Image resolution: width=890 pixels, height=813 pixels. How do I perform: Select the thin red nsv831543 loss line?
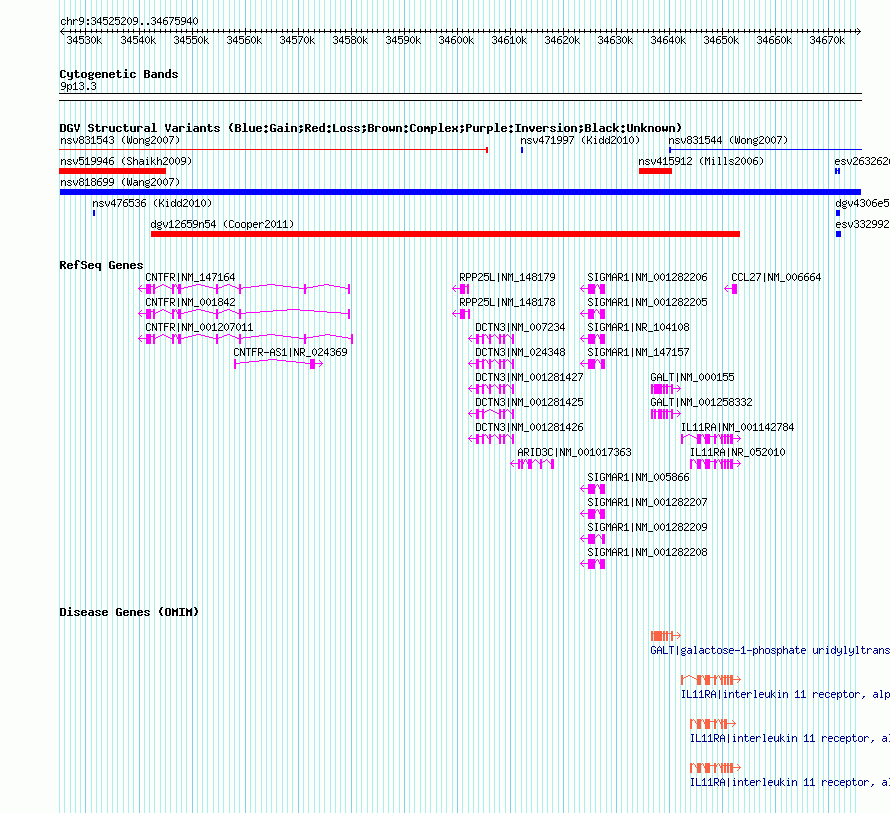tap(274, 150)
